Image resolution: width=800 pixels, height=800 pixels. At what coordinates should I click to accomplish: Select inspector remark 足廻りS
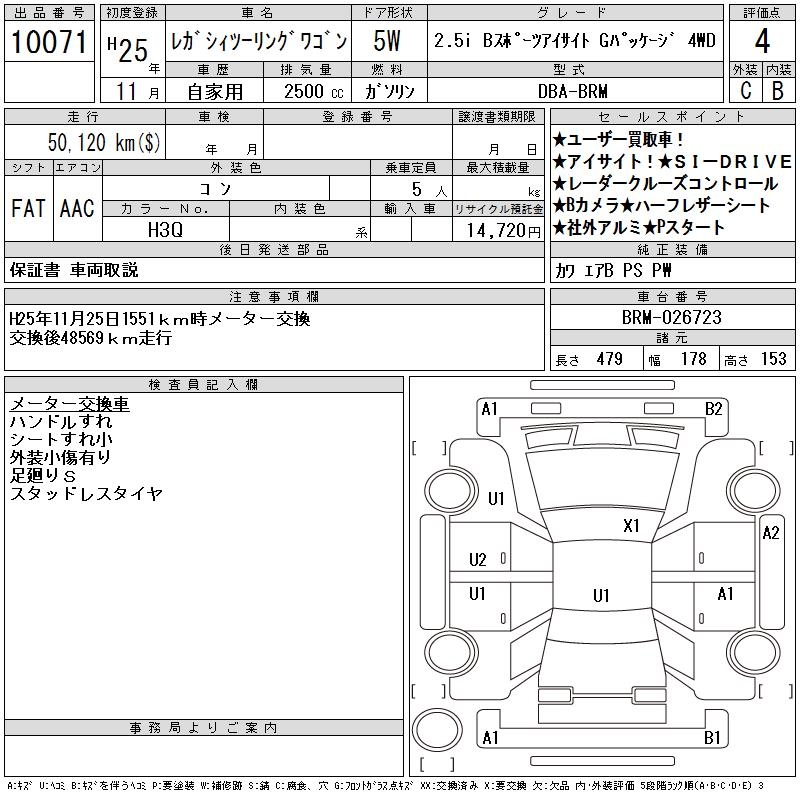pyautogui.click(x=43, y=476)
